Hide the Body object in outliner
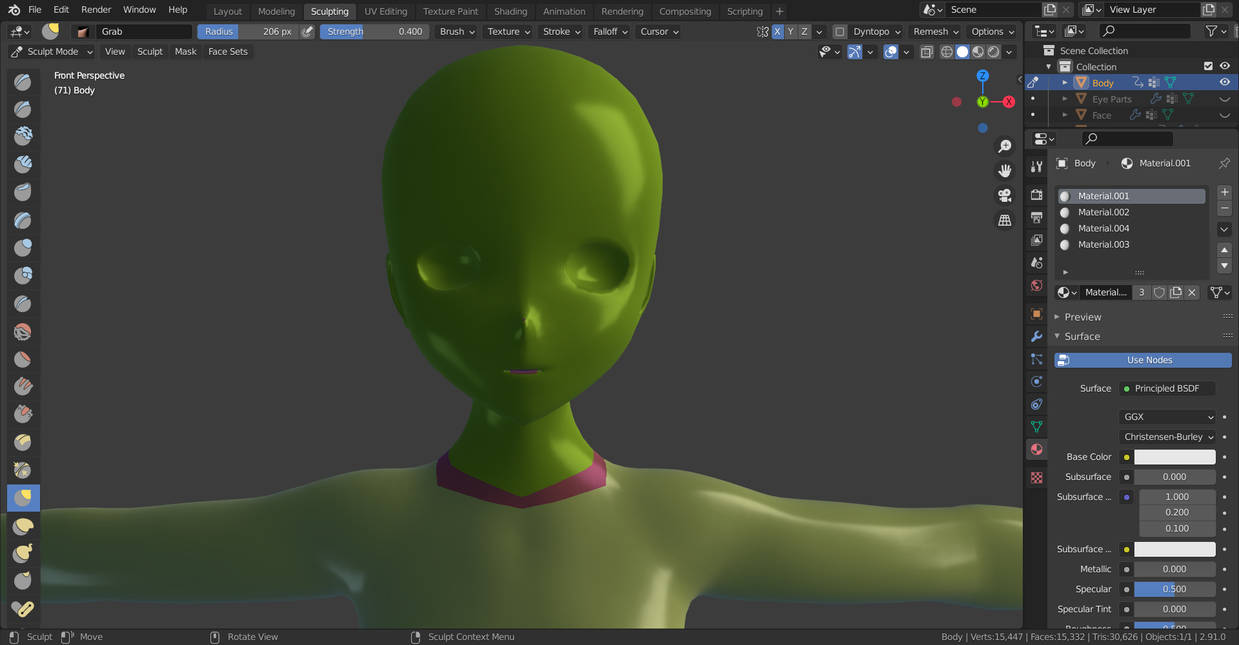1239x645 pixels. tap(1224, 83)
